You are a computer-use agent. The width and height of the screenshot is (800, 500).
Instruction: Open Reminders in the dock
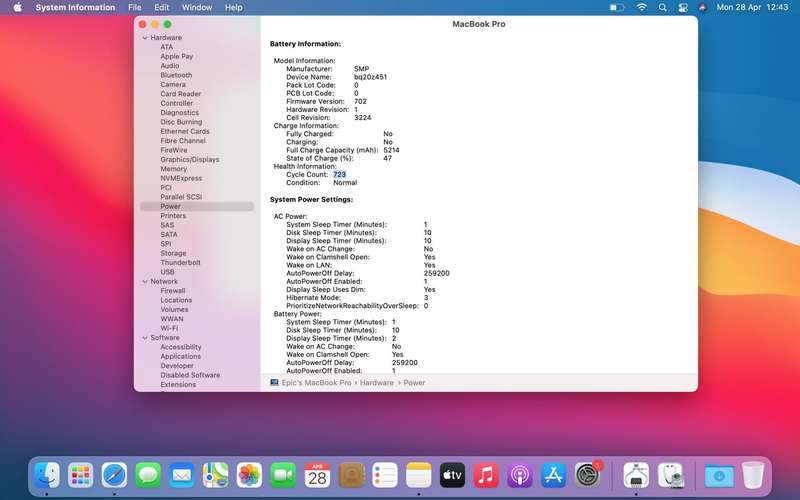pos(384,476)
